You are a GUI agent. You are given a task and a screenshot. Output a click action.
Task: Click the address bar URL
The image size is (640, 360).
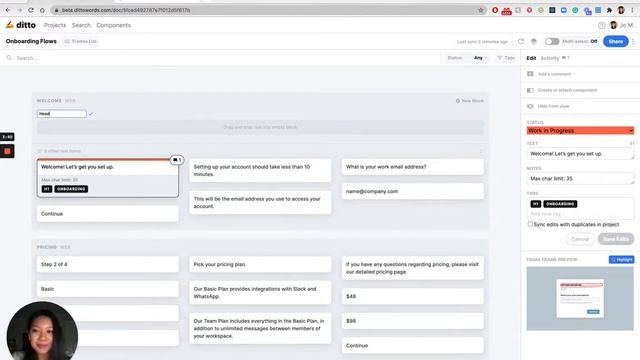point(126,10)
